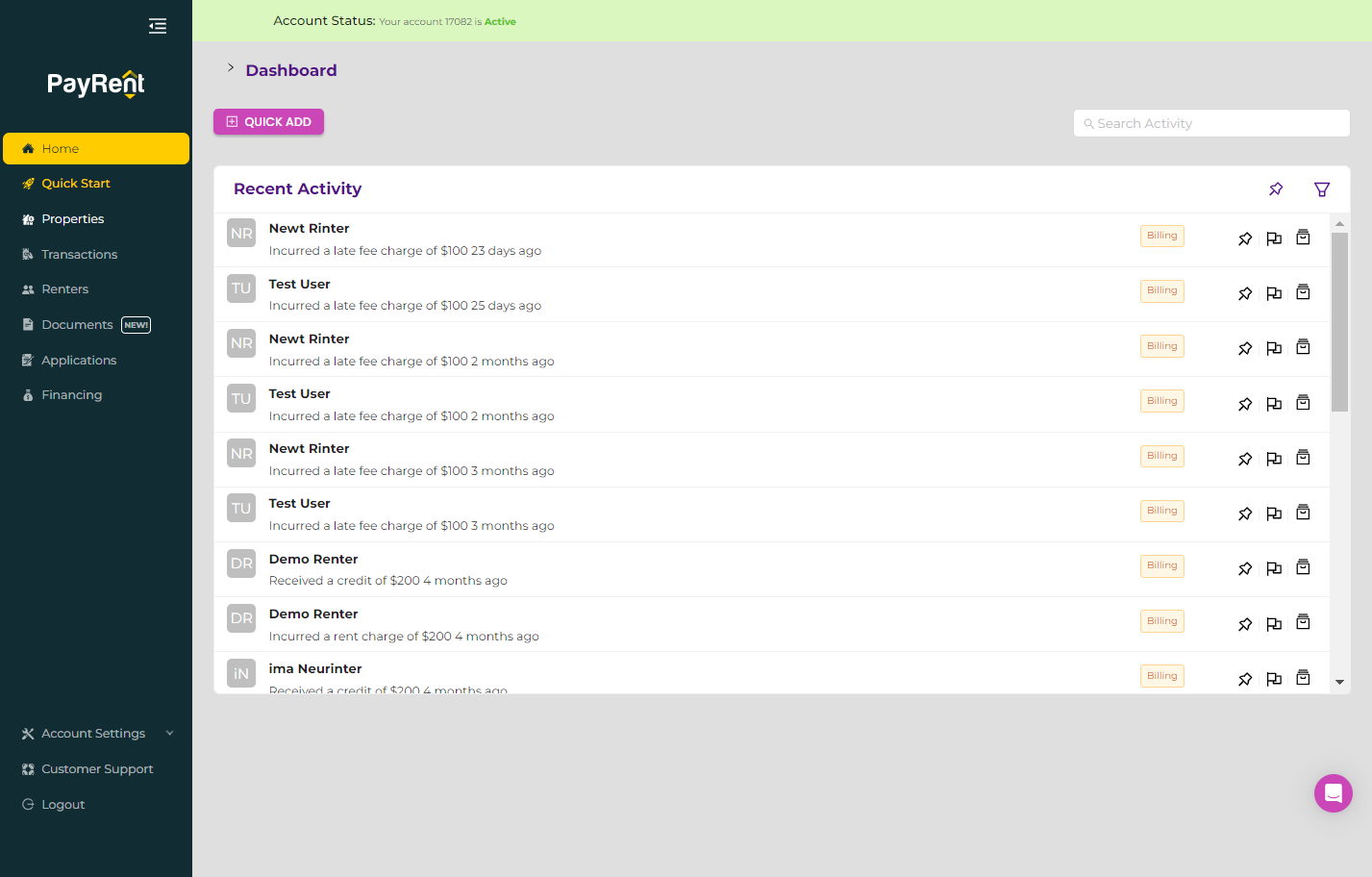Click the NR avatar for 23 days ago entry
Viewport: 1372px width, 877px height.
tap(241, 234)
